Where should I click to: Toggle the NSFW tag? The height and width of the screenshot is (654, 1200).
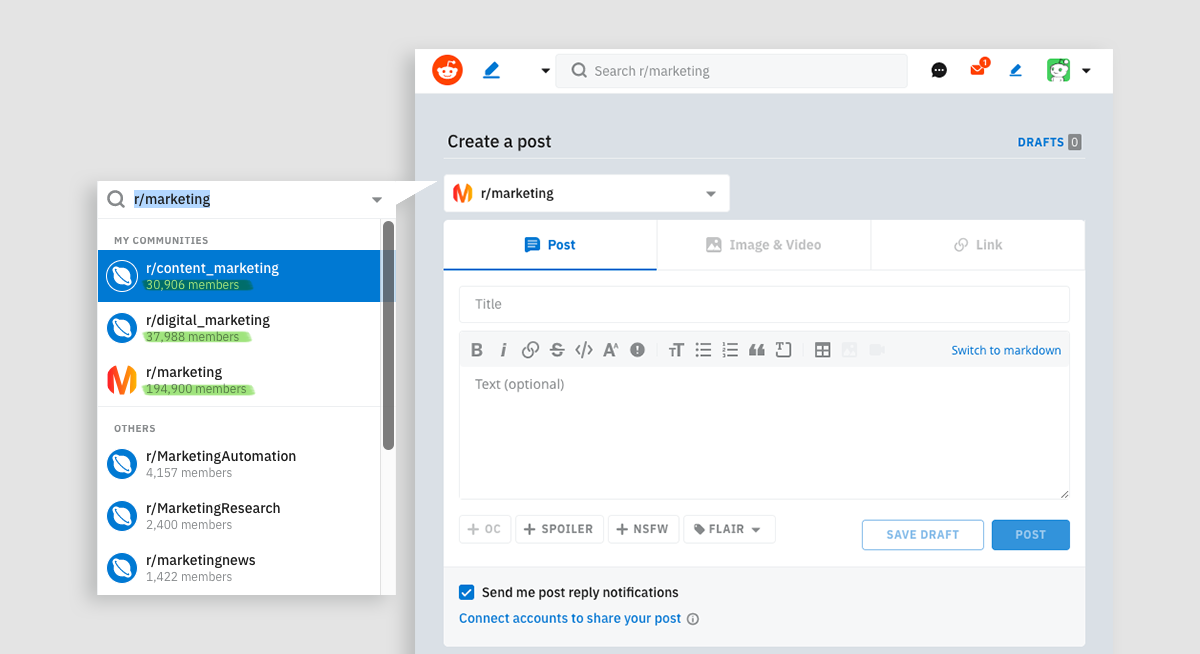click(x=644, y=529)
